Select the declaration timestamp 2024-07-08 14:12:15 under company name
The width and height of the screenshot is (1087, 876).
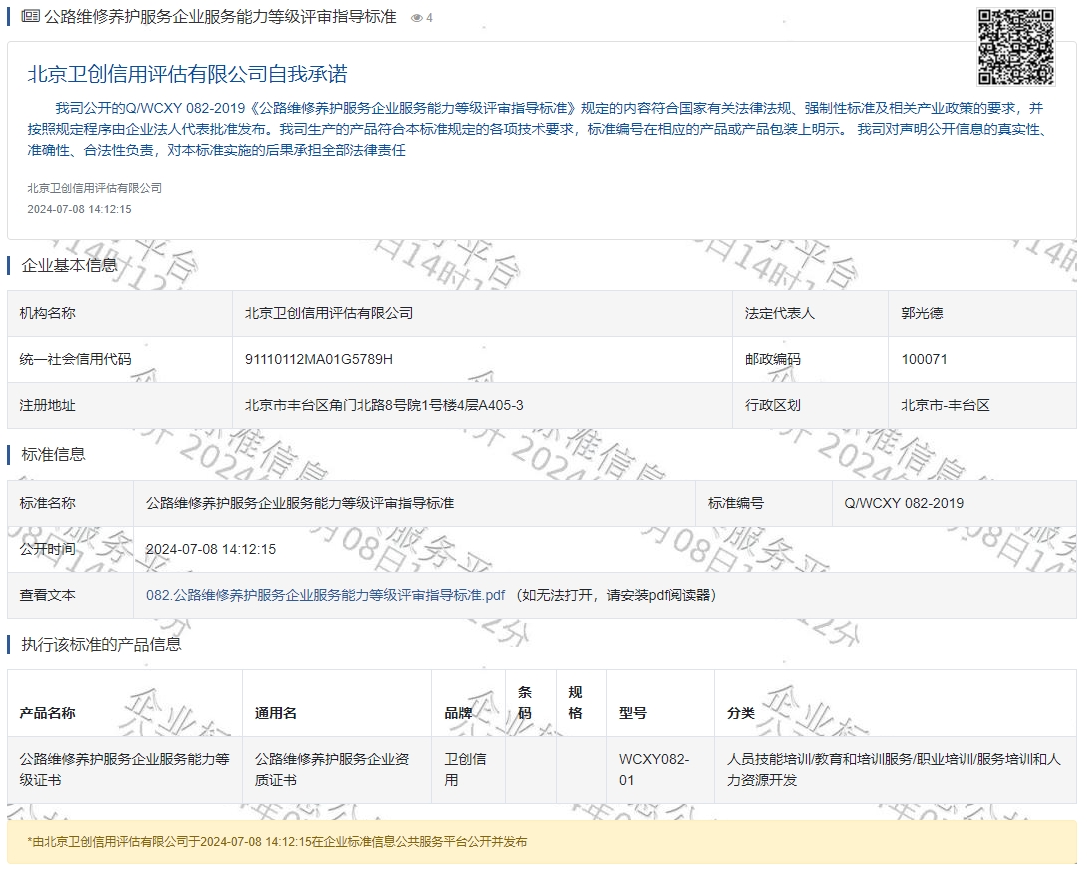click(79, 209)
